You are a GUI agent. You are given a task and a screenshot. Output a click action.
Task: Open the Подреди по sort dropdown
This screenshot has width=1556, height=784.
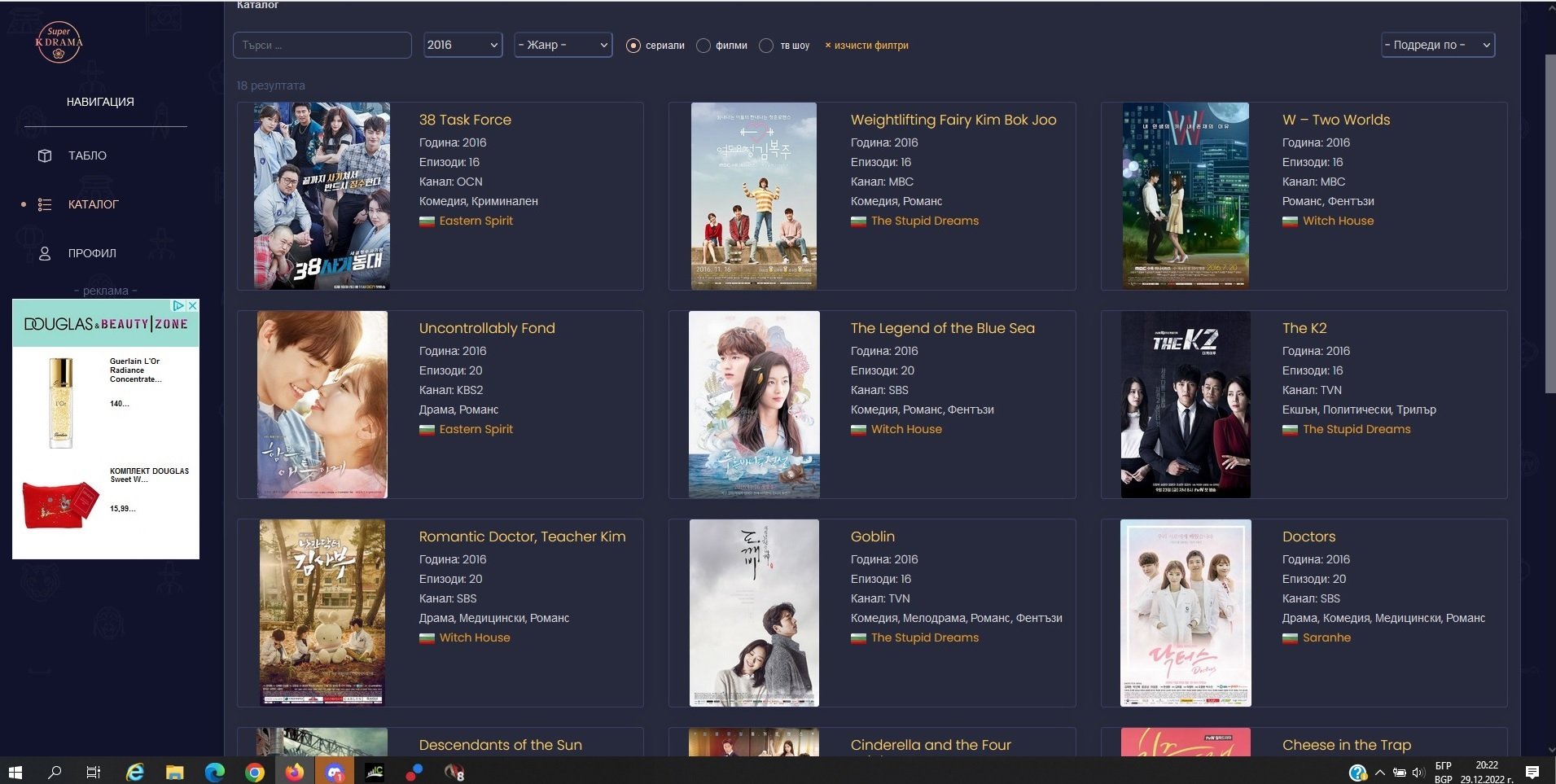(1438, 45)
